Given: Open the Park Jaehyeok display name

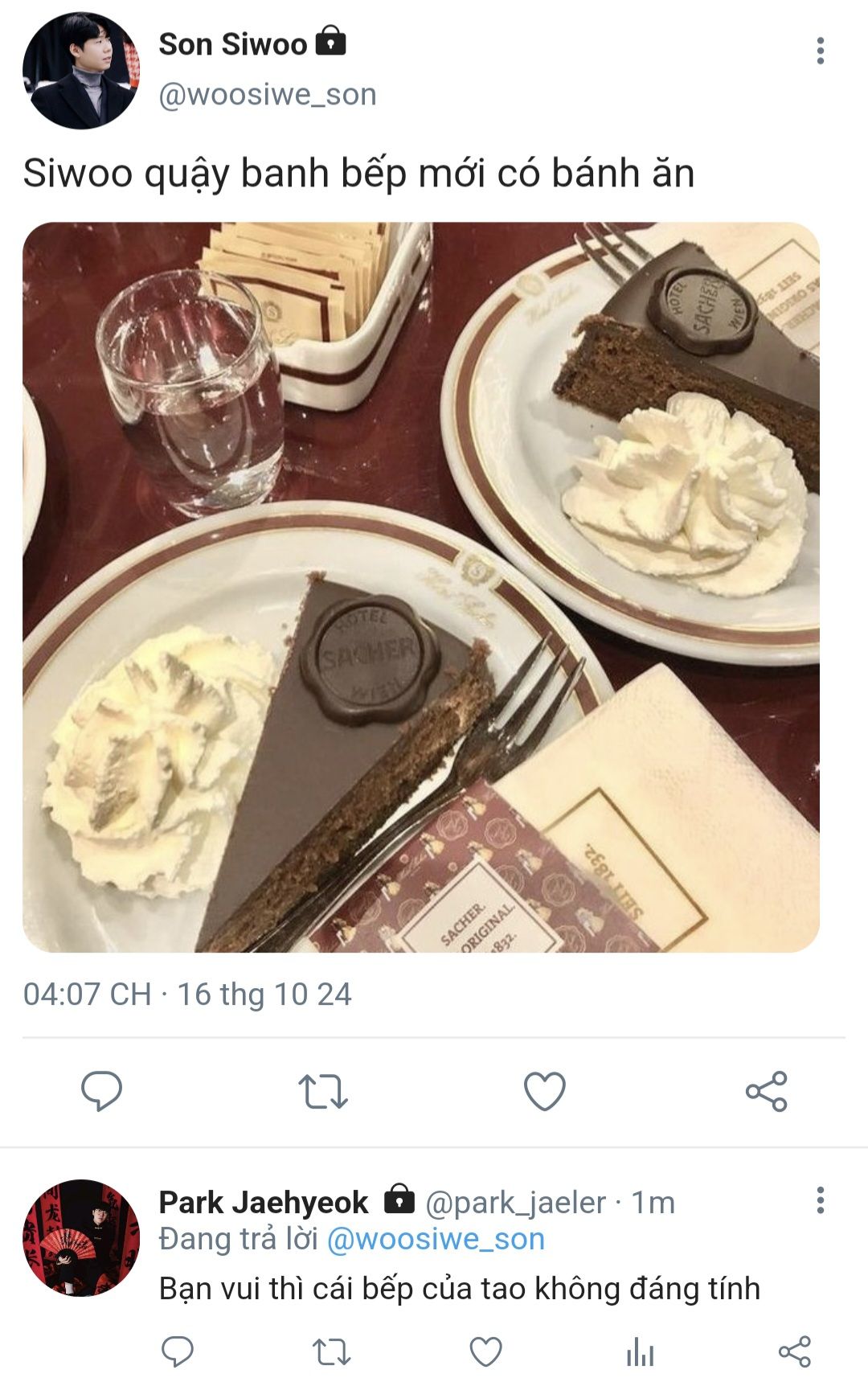Looking at the screenshot, I should click(264, 1203).
